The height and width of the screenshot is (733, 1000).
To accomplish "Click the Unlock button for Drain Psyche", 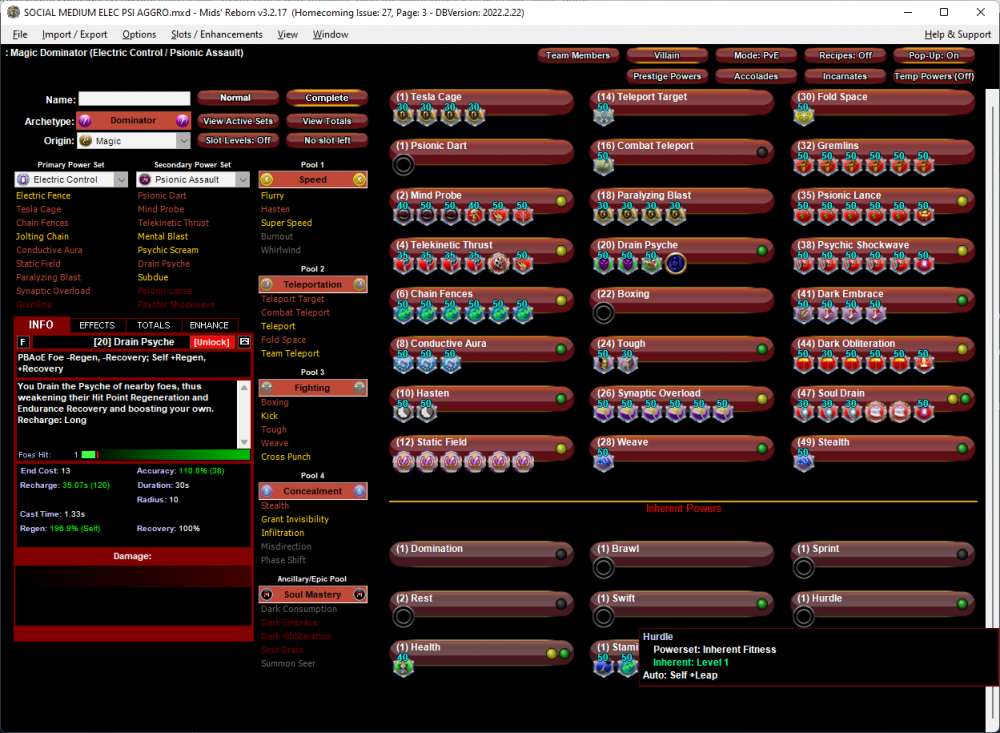I will (x=211, y=342).
